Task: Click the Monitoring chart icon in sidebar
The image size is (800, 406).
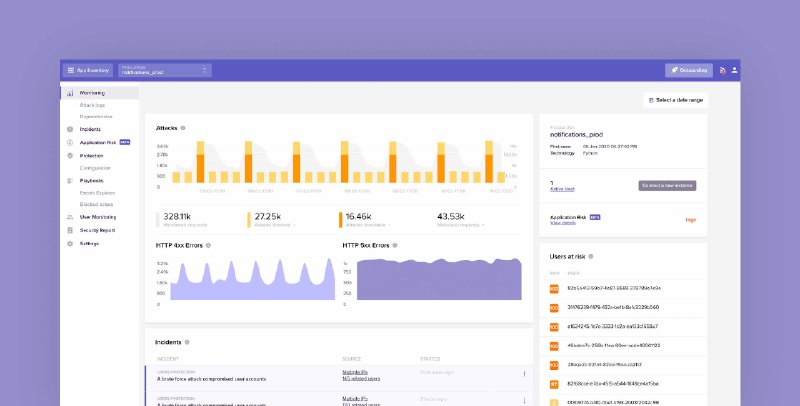Action: (70, 93)
